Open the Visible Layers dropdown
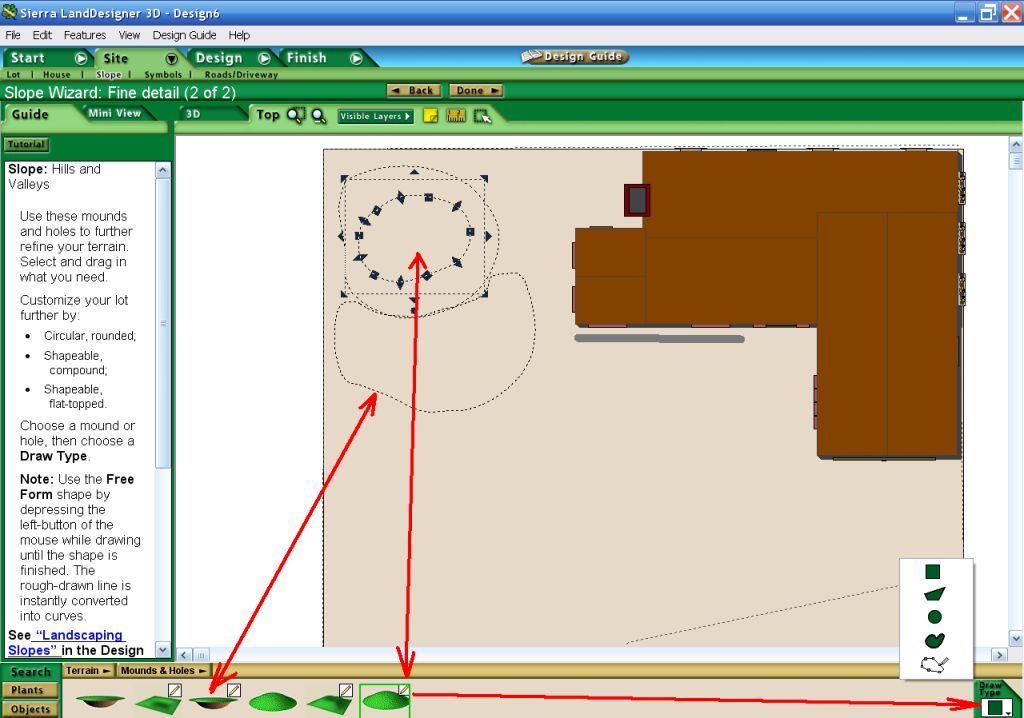Image resolution: width=1024 pixels, height=718 pixels. pos(374,115)
